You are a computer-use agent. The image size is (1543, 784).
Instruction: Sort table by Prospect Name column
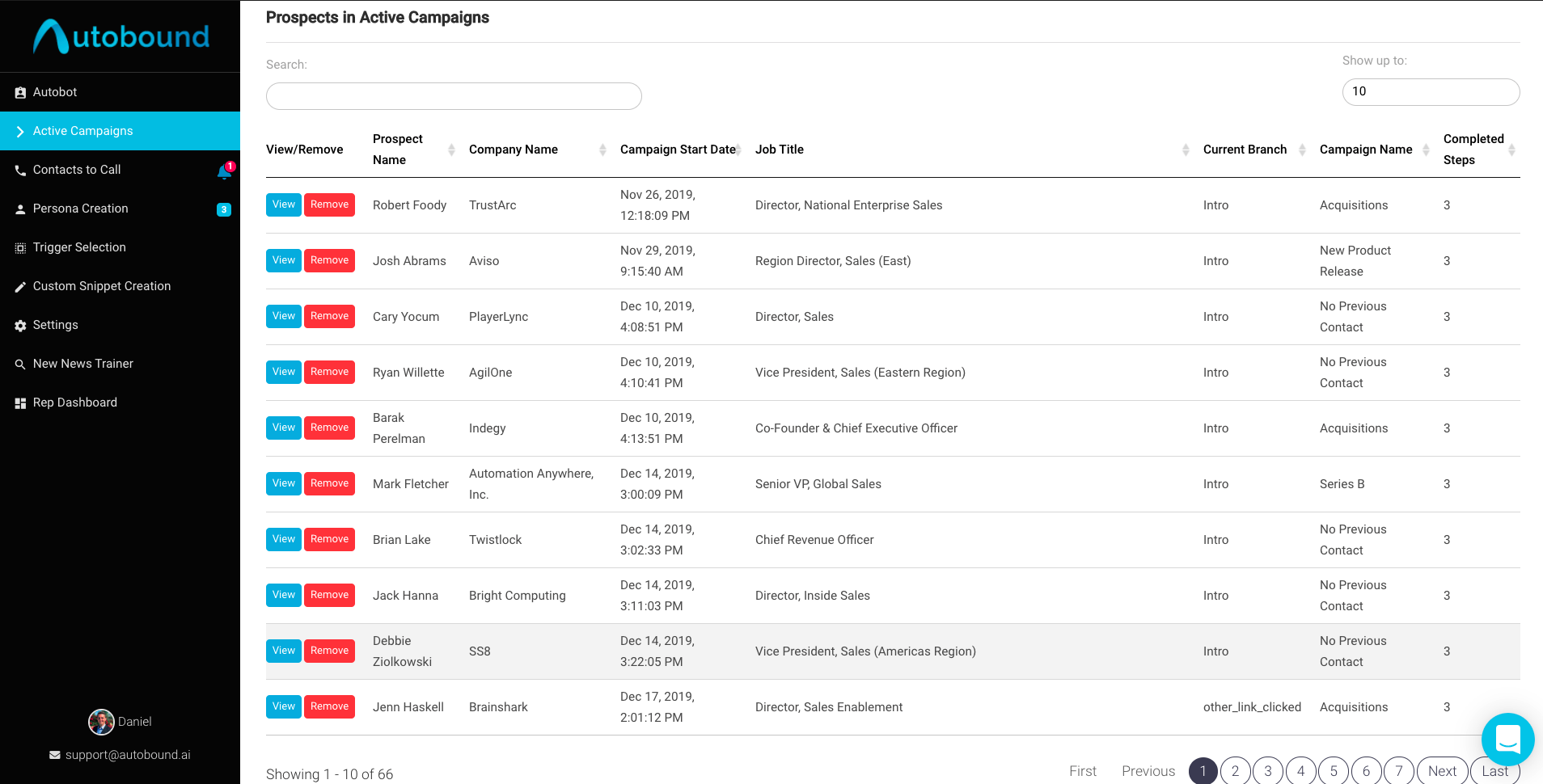[451, 150]
